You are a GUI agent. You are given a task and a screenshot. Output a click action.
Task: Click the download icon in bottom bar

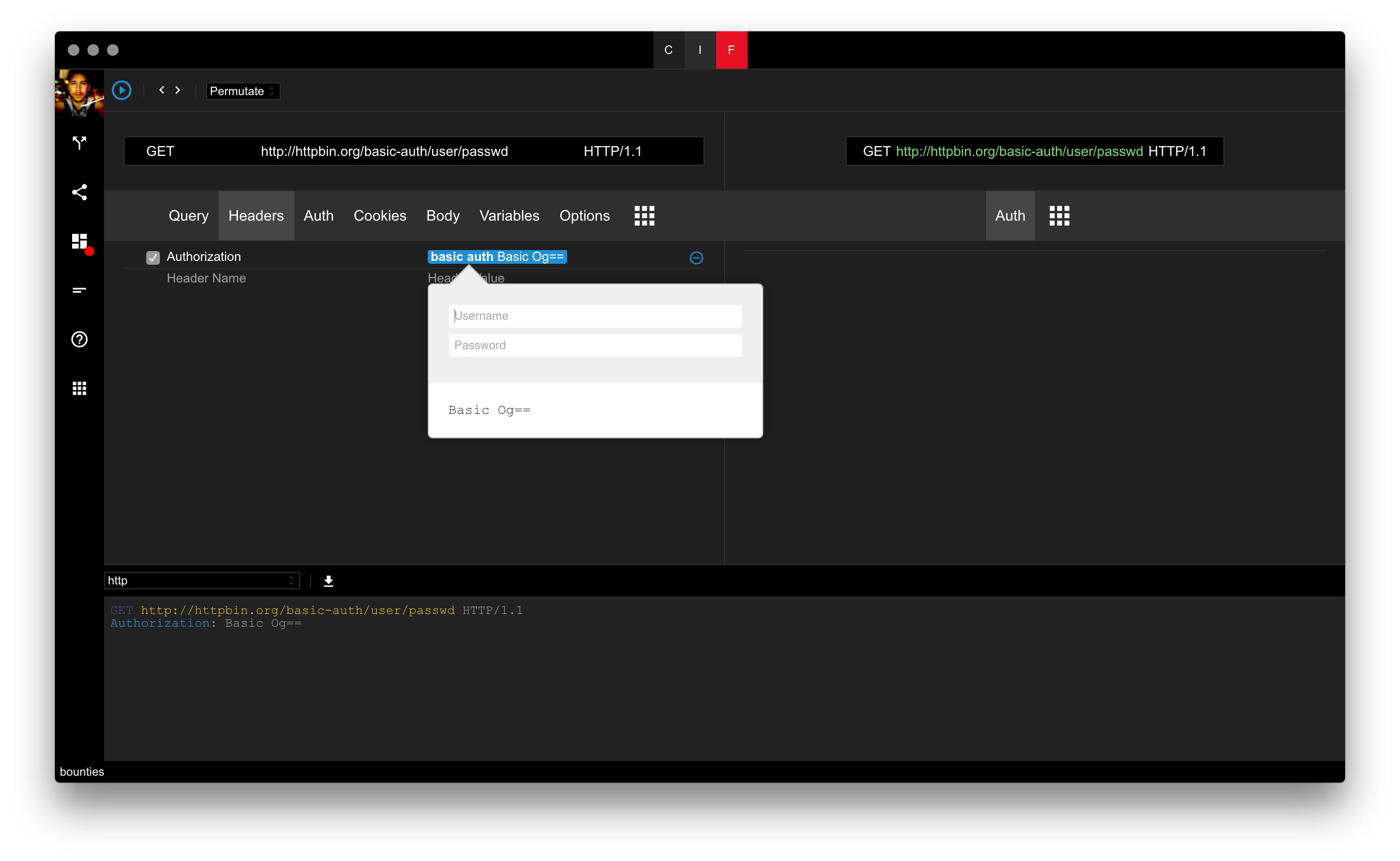pos(329,581)
